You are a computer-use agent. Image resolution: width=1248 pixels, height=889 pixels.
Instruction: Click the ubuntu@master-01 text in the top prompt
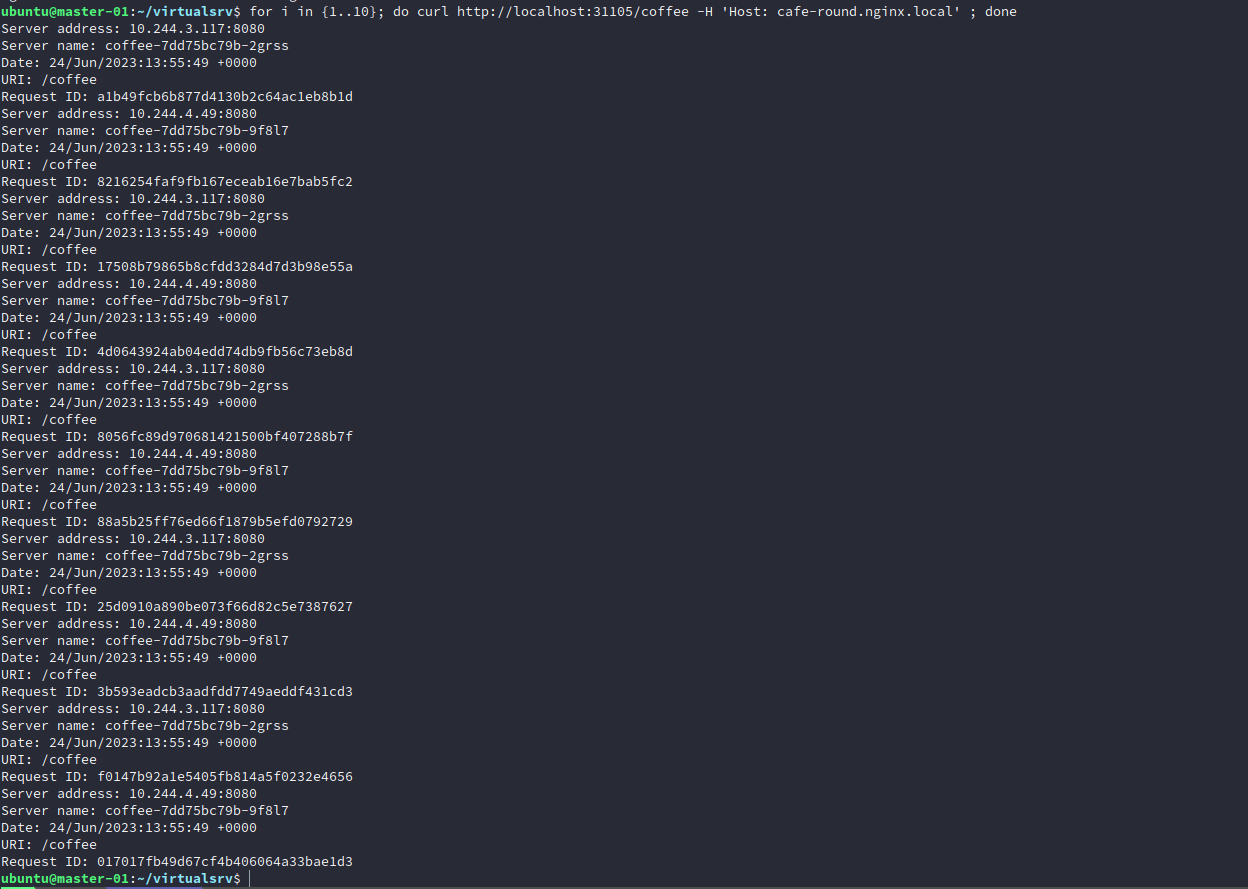[x=64, y=11]
